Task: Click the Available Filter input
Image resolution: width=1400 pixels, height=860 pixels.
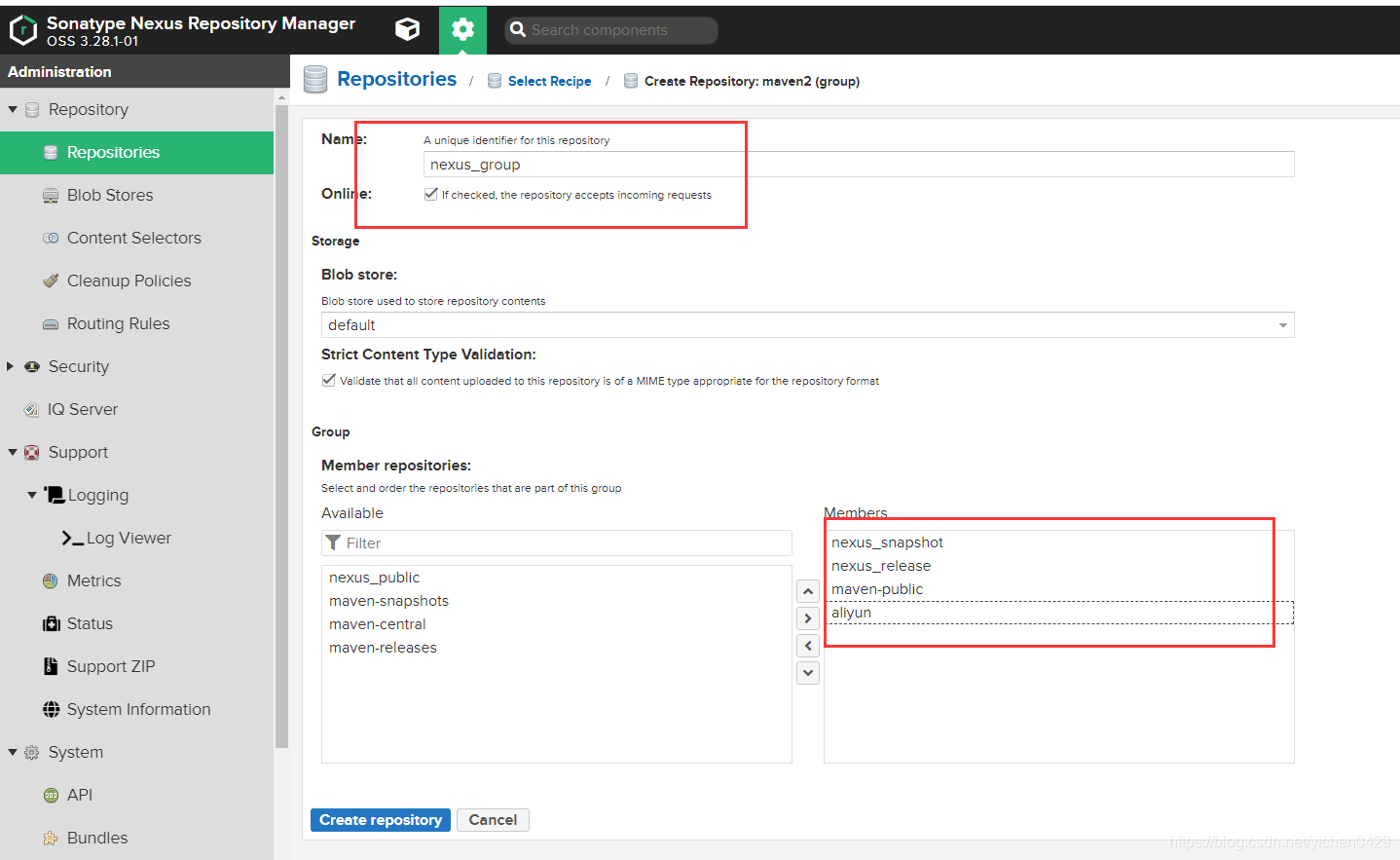Action: click(x=557, y=543)
